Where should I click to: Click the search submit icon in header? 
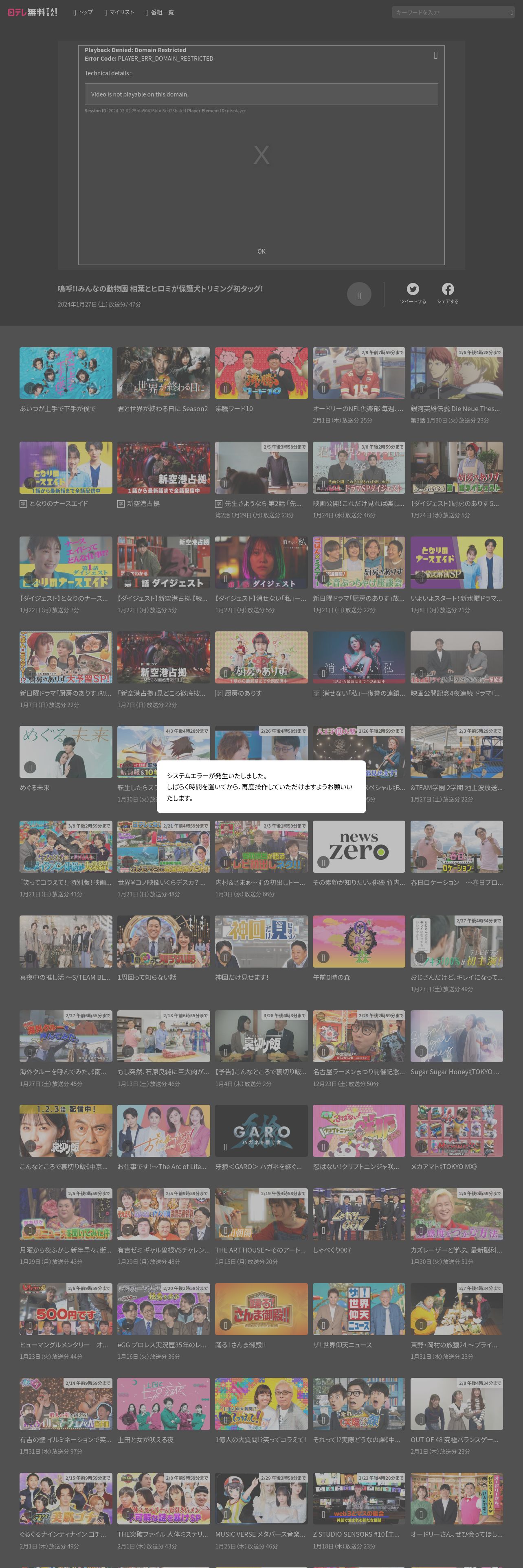(512, 12)
